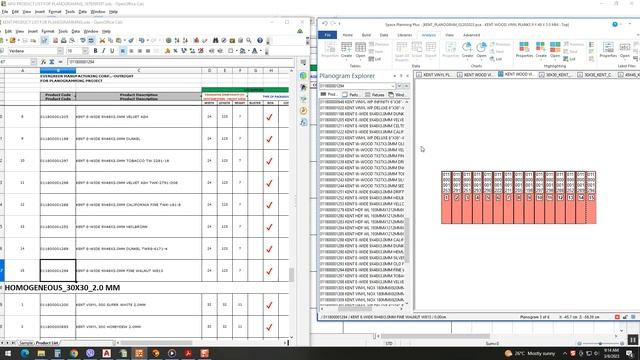The image size is (640, 360).
Task: Open the Verdana font name dropdown
Action: [x=60, y=51]
